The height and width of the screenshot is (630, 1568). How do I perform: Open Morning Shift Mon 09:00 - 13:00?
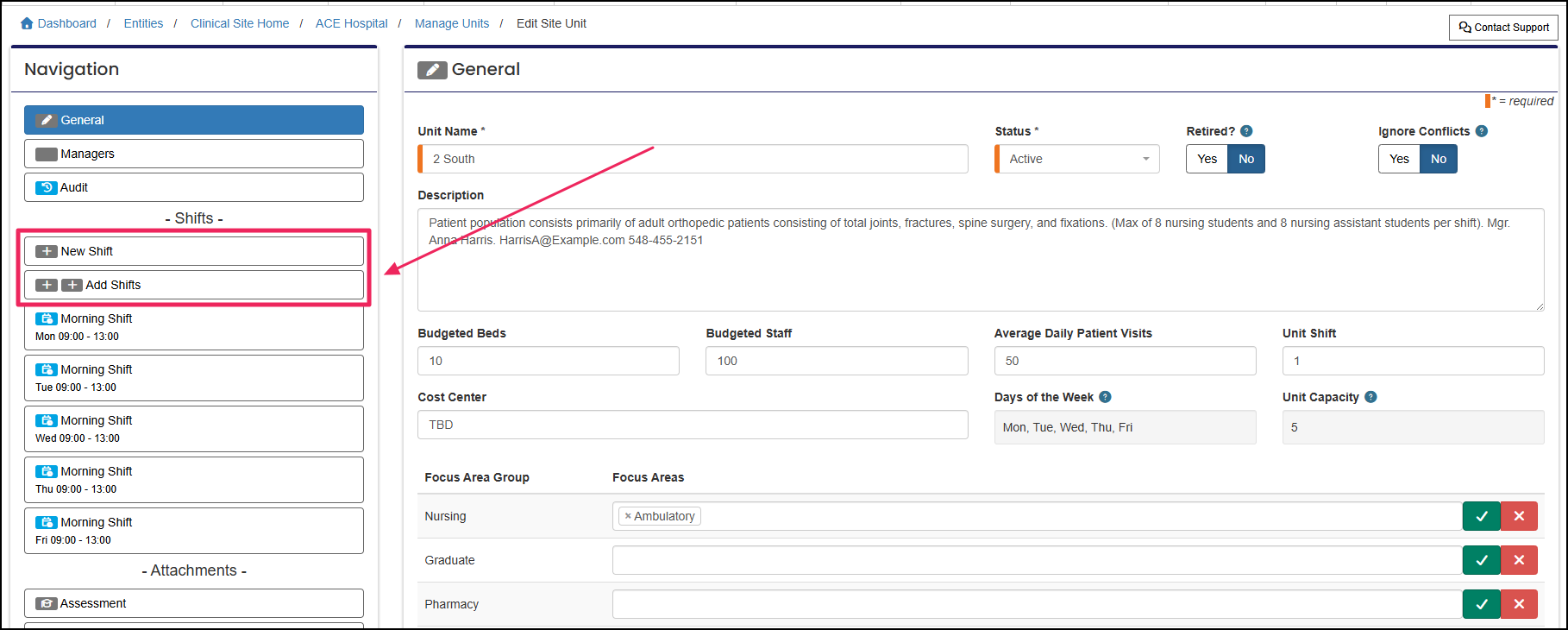point(194,327)
